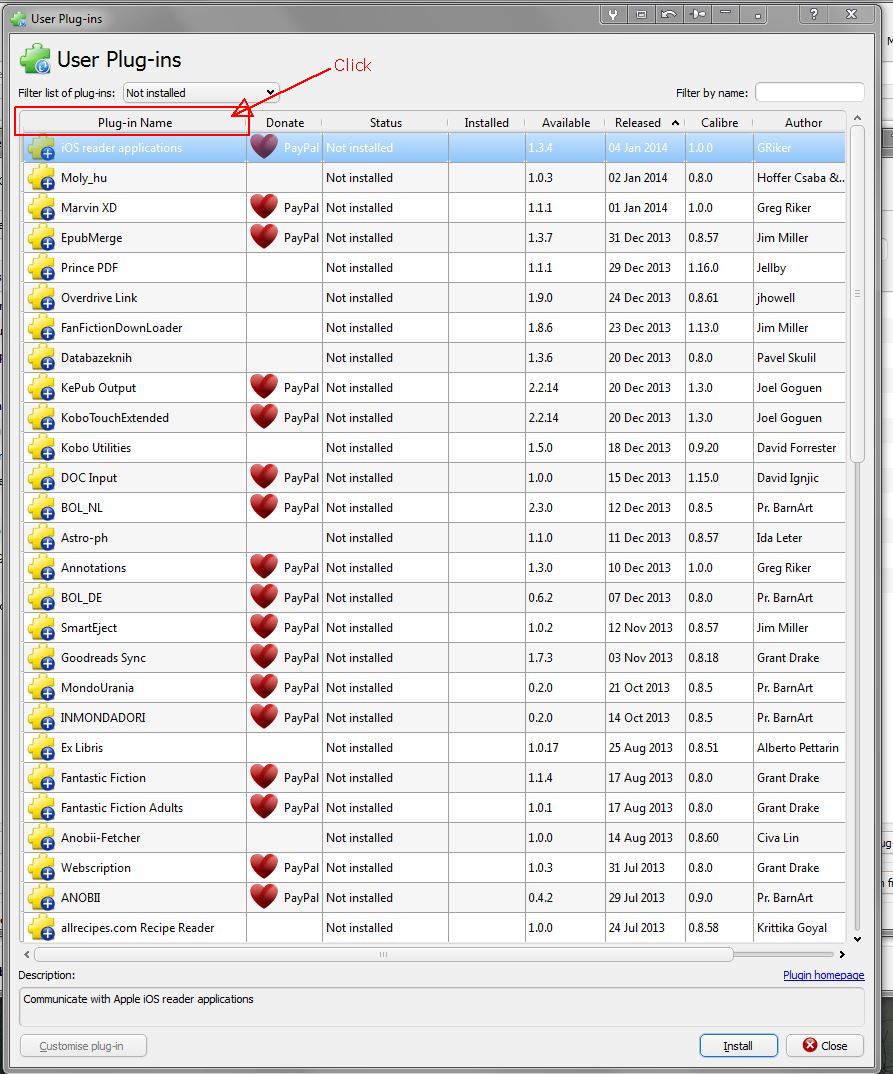Click the heart icon for Fantastic Fiction Adults
The height and width of the screenshot is (1074, 893).
click(264, 807)
